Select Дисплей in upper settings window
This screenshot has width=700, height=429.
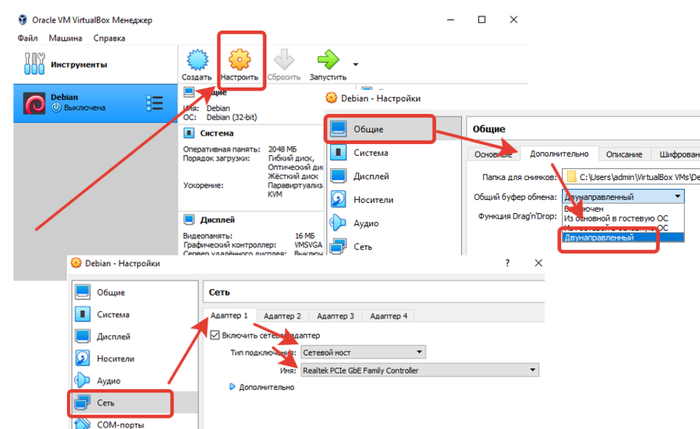tap(371, 176)
